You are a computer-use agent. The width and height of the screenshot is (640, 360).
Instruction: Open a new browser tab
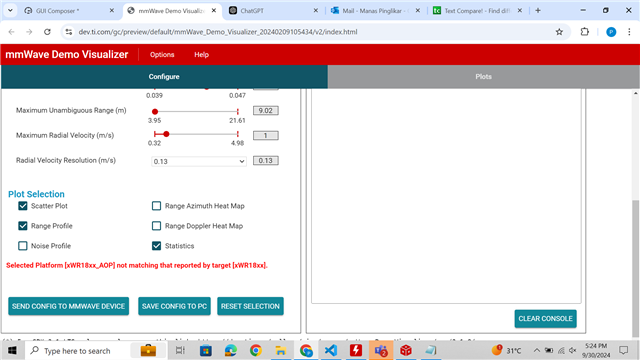click(x=538, y=11)
